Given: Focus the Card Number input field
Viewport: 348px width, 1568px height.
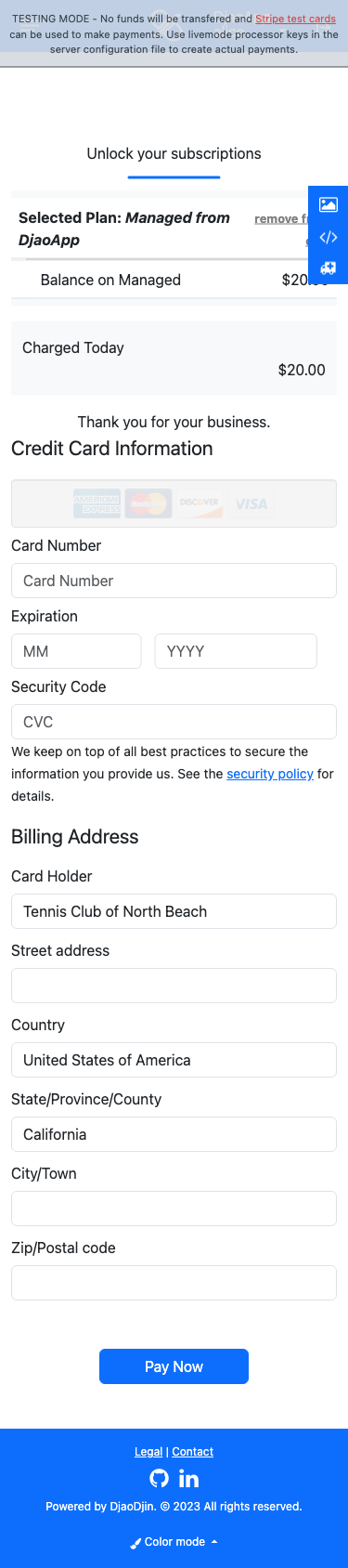Looking at the screenshot, I should (174, 581).
